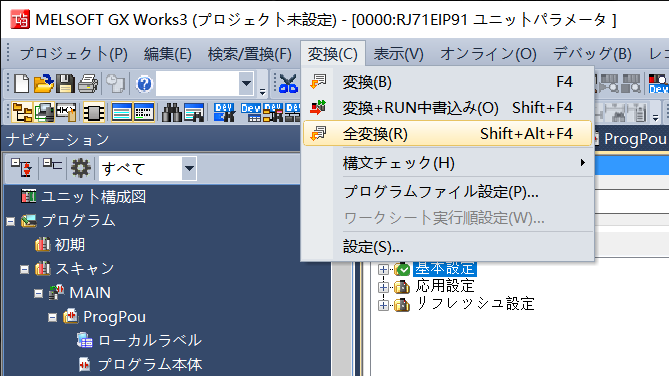
Task: Select リフレッシュ設定 in the parameter tree
Action: click(x=475, y=304)
